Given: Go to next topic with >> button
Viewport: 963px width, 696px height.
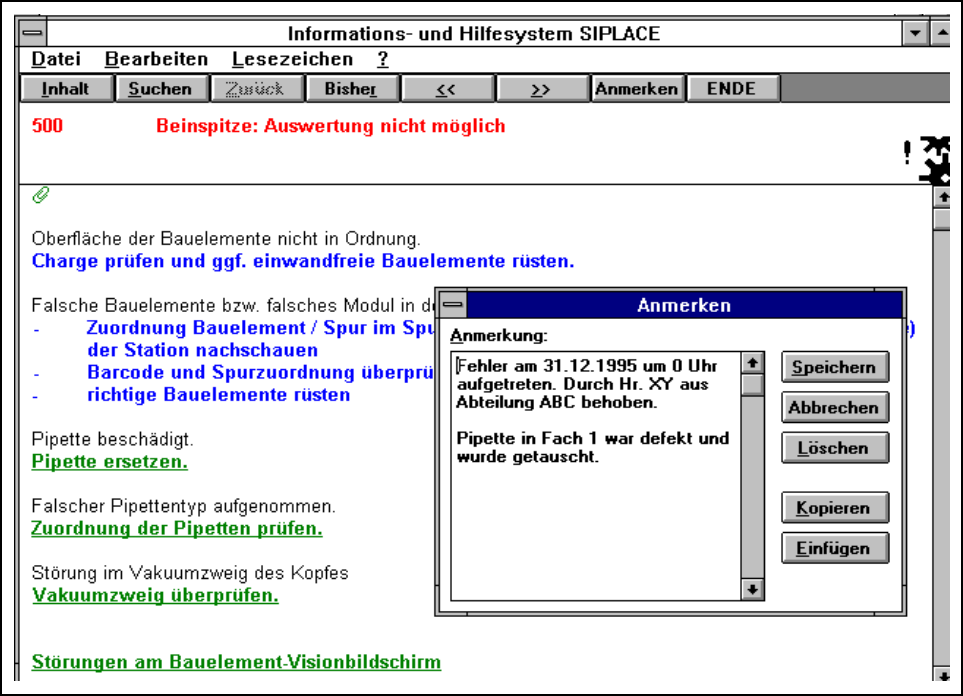Looking at the screenshot, I should tap(540, 89).
